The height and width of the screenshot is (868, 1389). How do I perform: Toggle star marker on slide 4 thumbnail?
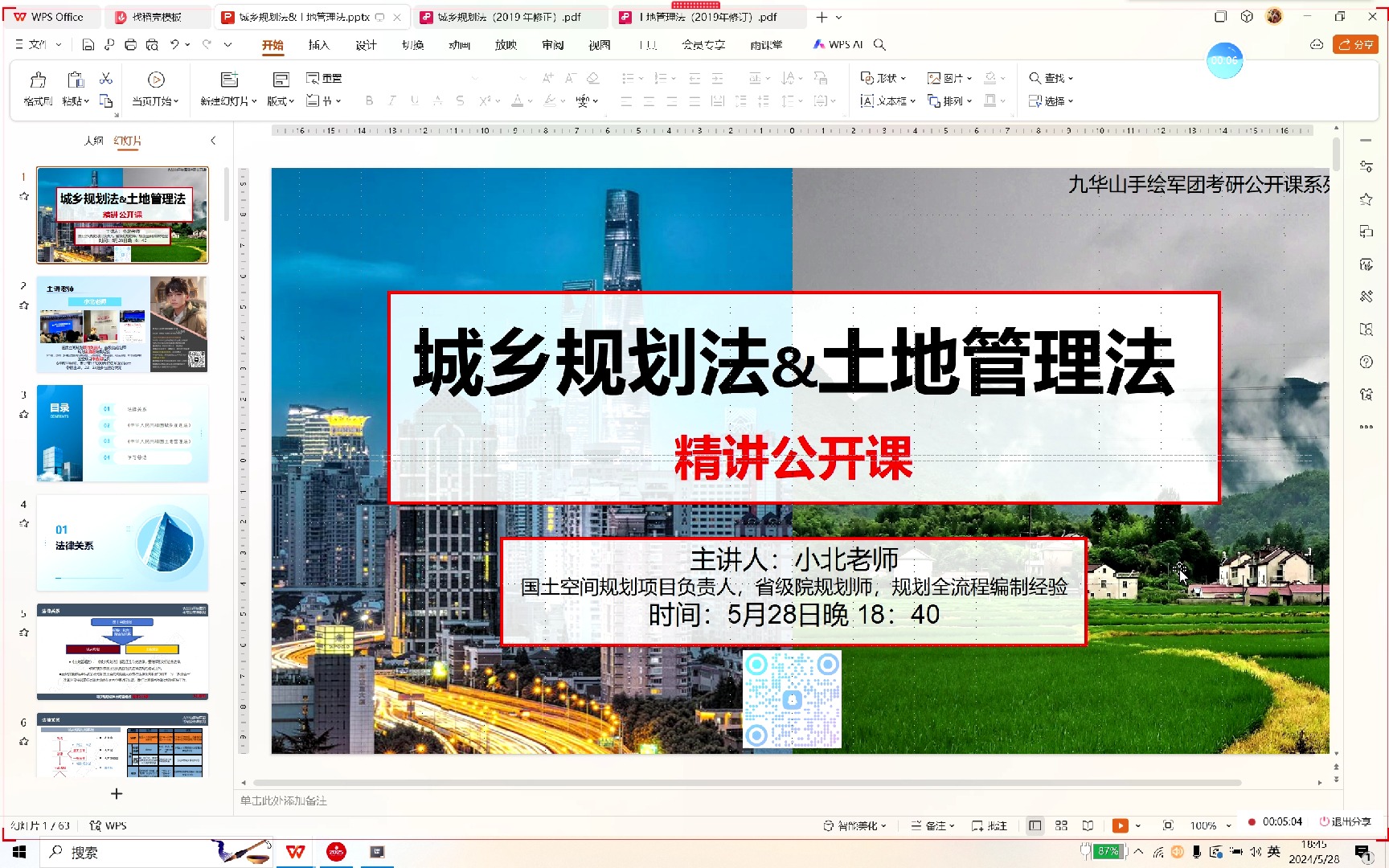coord(24,522)
